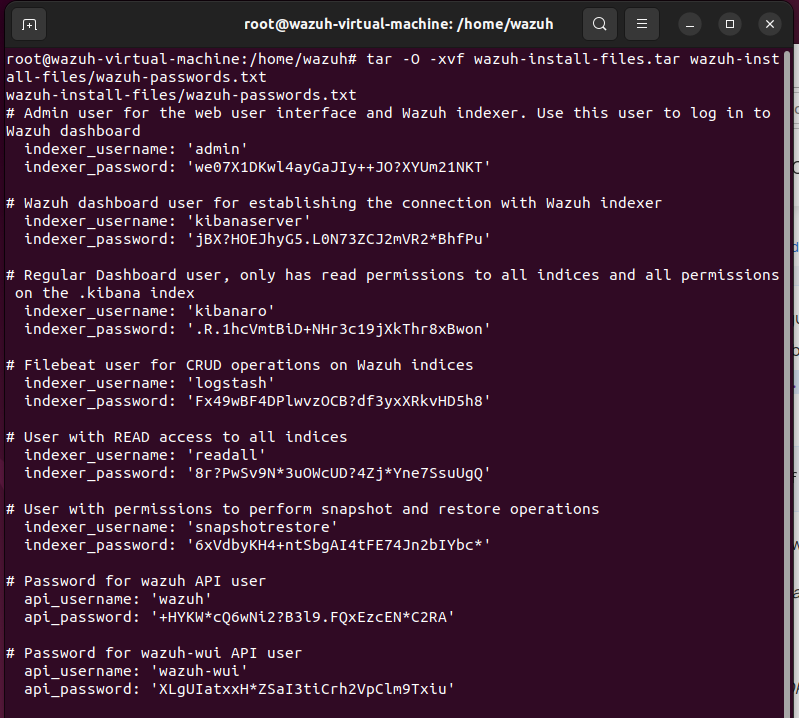
Task: Open a new terminal tab
Action: pos(29,24)
